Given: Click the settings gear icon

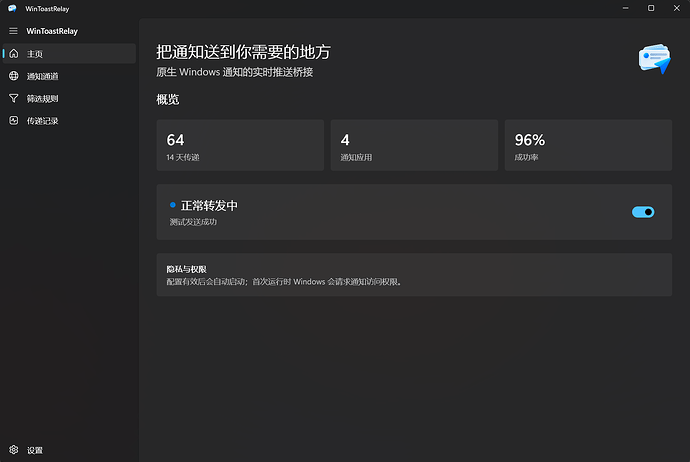Looking at the screenshot, I should (14, 449).
